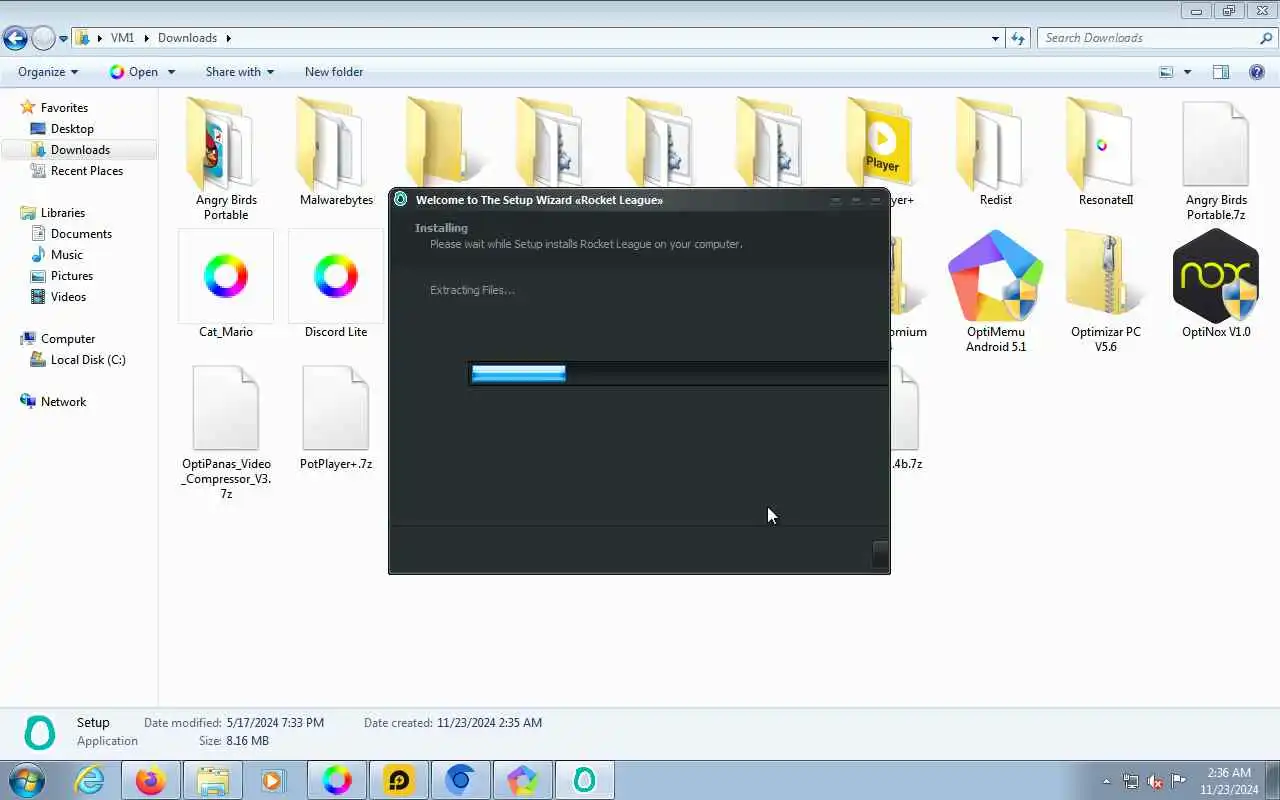Select the Optimizar PC V5.6 zip folder

(1106, 290)
